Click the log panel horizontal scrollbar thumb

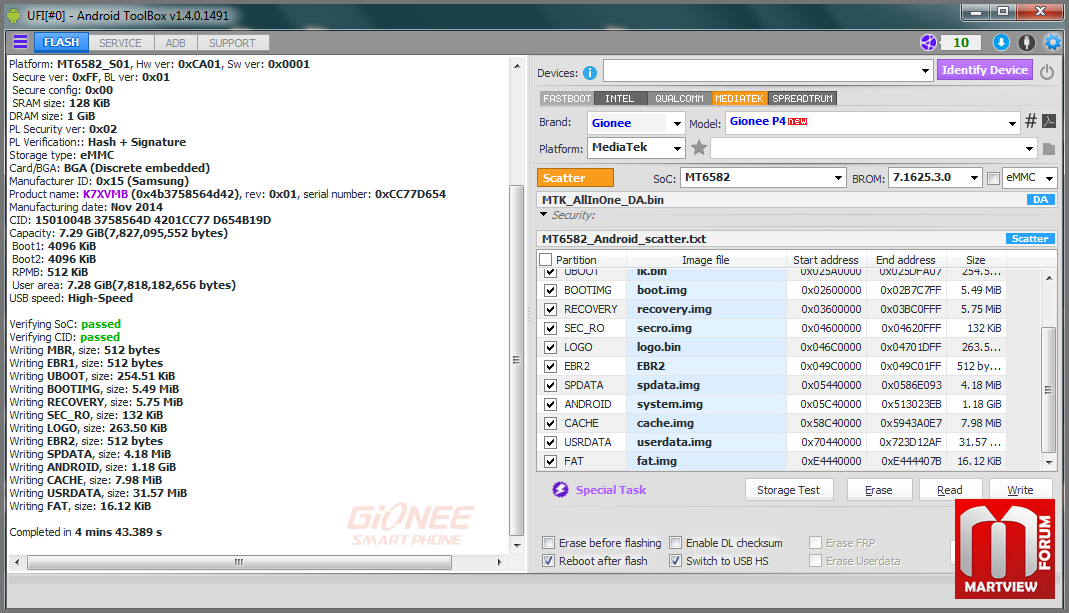tap(239, 563)
